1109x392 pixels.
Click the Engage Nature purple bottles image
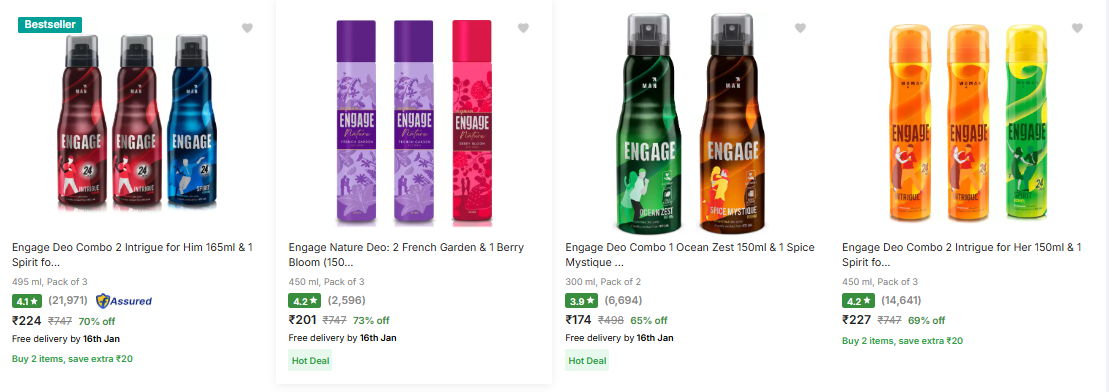pyautogui.click(x=414, y=123)
